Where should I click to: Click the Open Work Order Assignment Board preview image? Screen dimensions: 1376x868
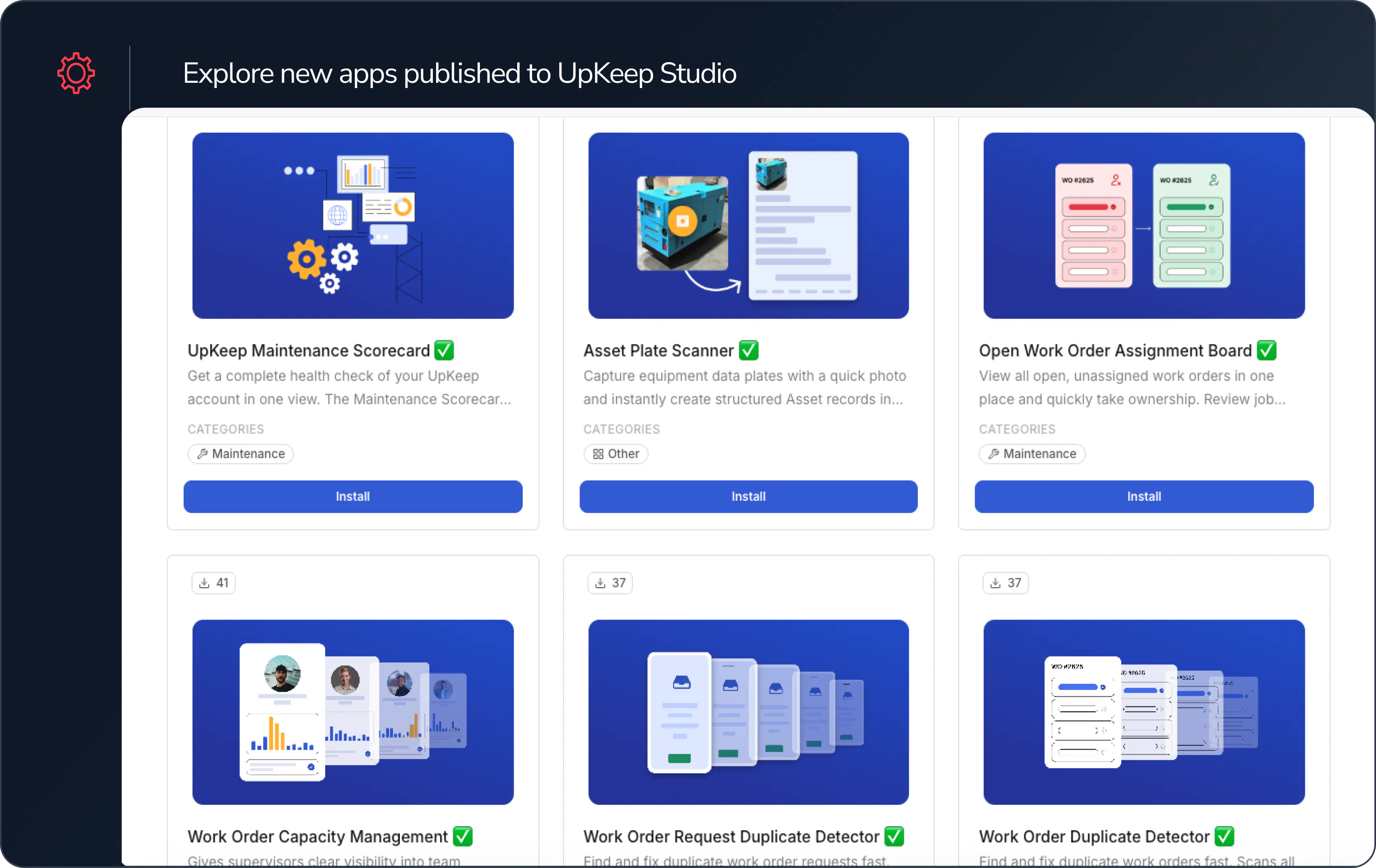pyautogui.click(x=1143, y=226)
